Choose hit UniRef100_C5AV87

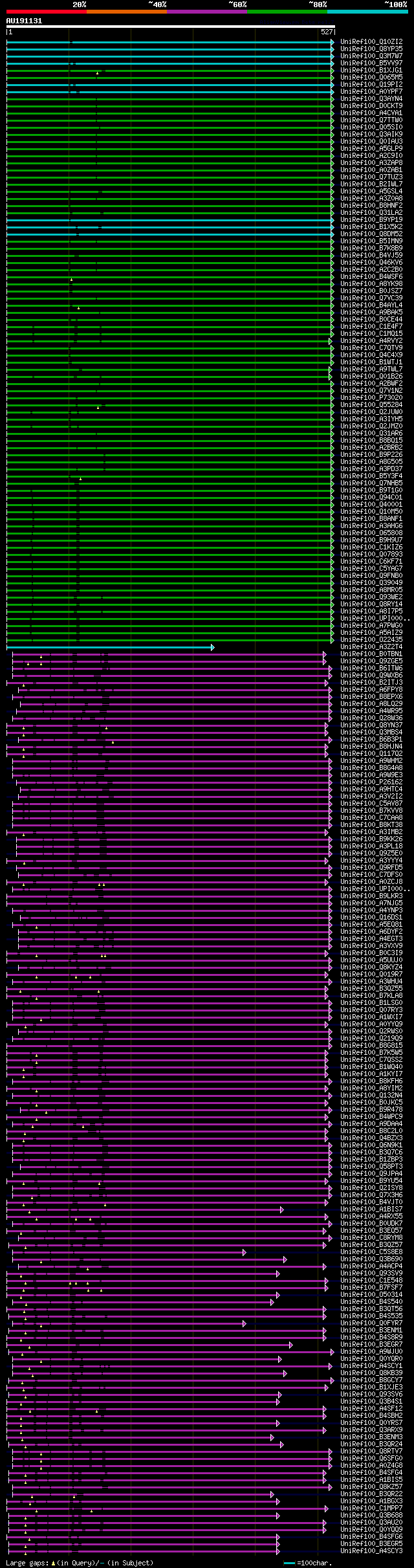pyautogui.click(x=371, y=803)
